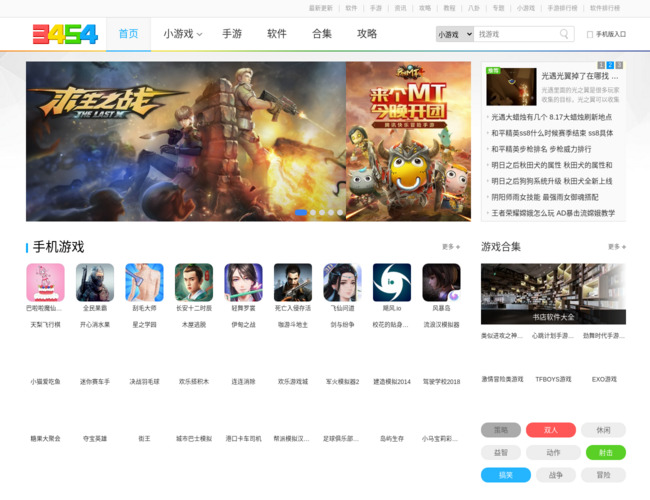Open the TFBOYS游戏 collection link
The image size is (650, 500).
(553, 379)
